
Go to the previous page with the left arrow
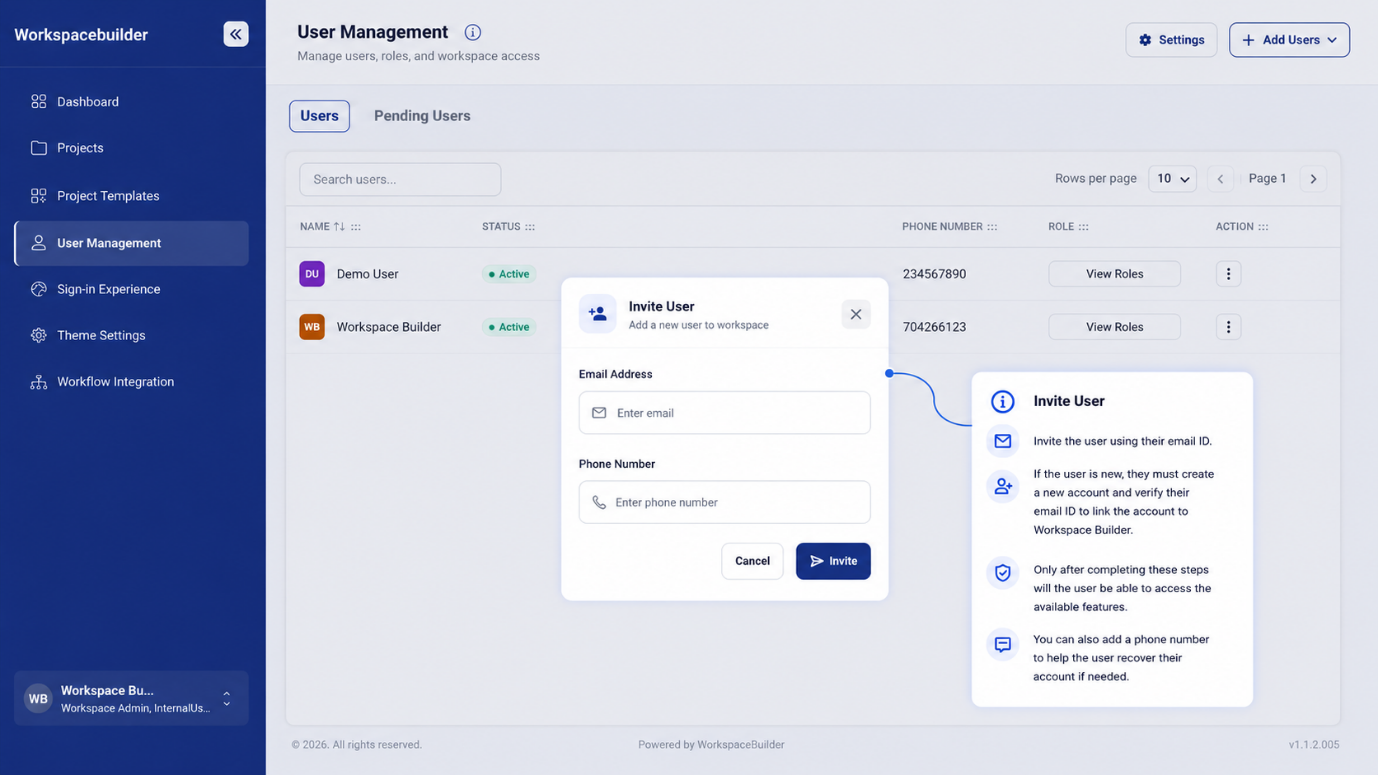tap(1220, 179)
